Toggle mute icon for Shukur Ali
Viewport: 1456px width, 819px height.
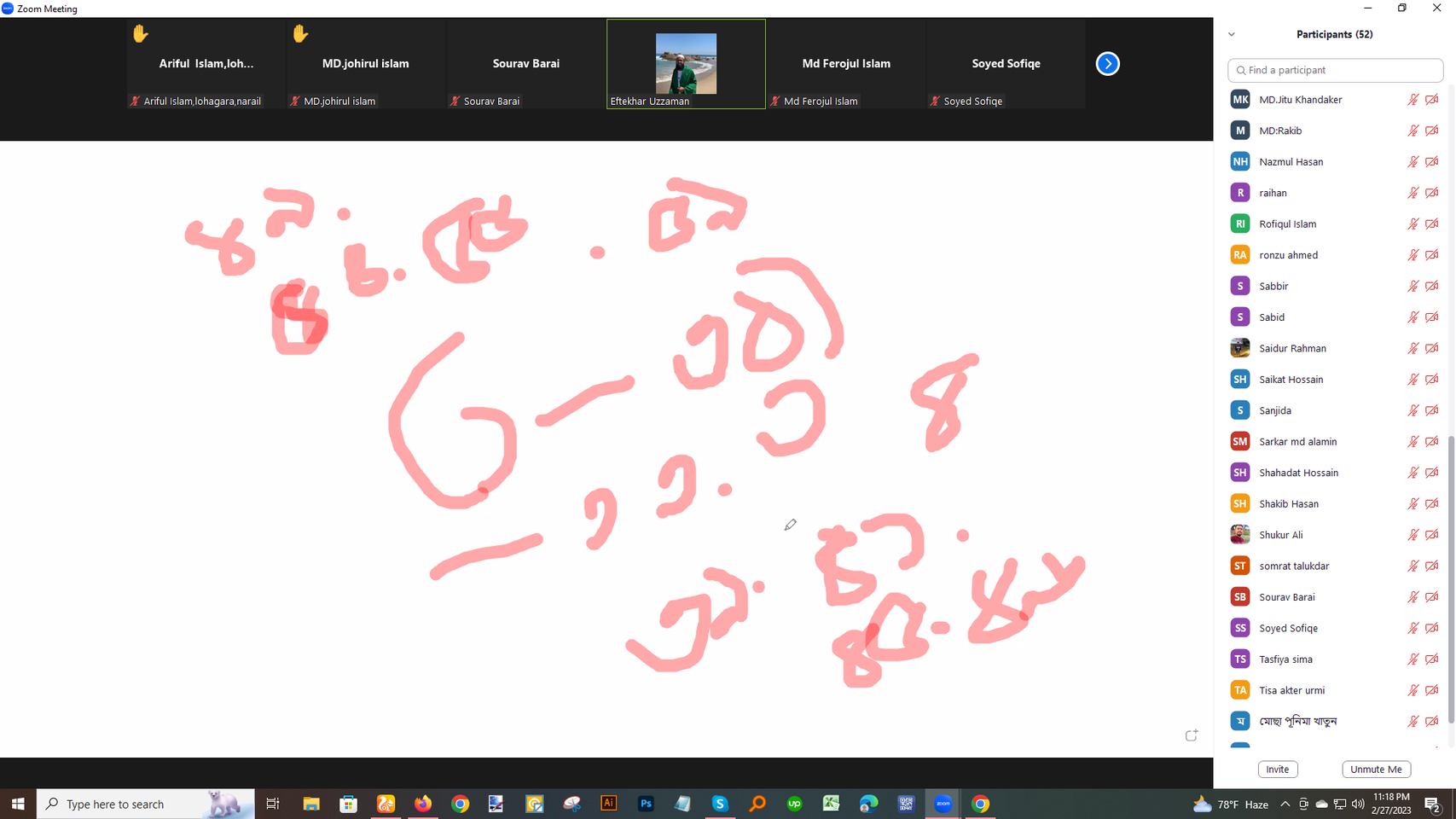(1412, 535)
